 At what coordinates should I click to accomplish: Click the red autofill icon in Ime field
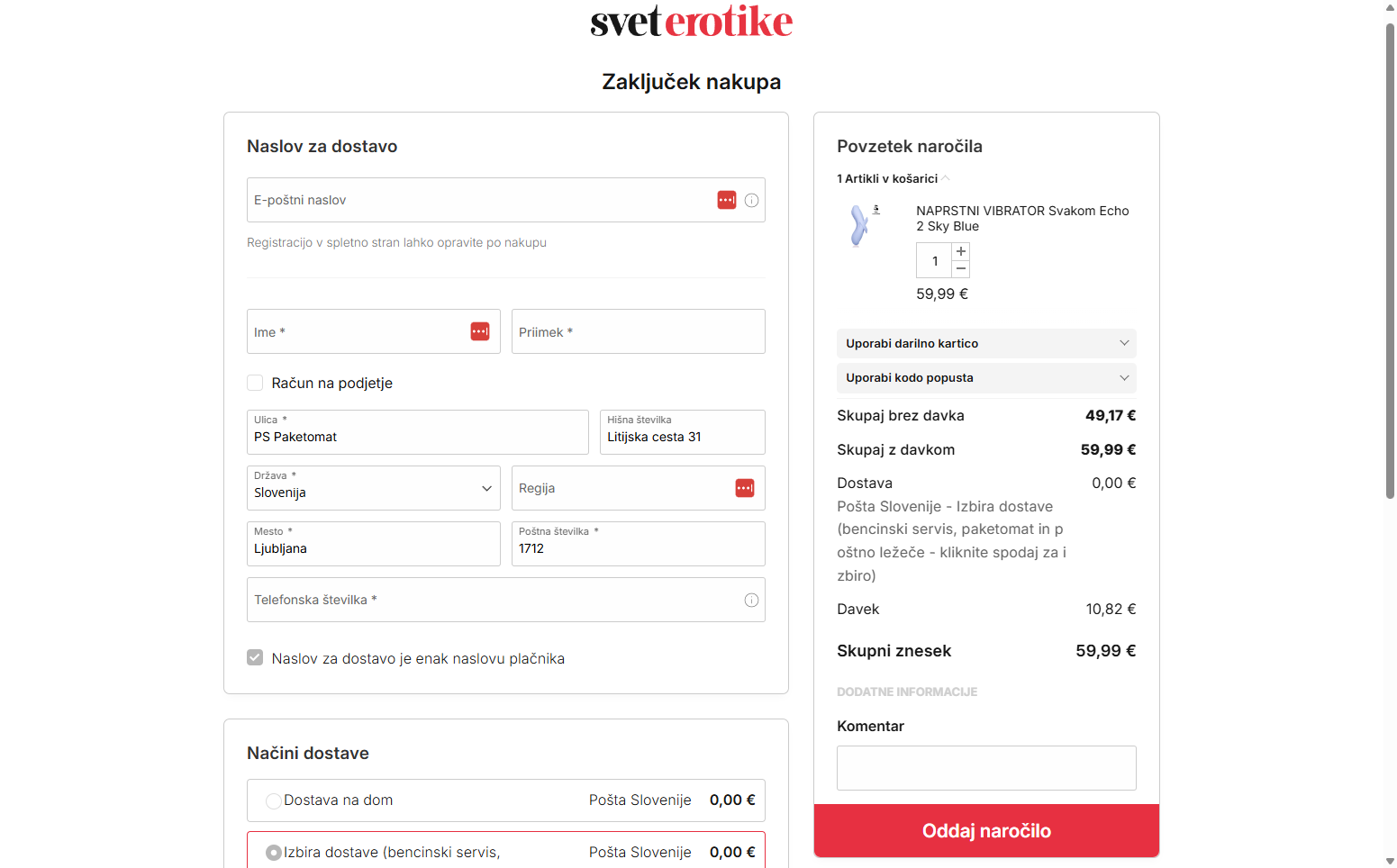[x=480, y=331]
